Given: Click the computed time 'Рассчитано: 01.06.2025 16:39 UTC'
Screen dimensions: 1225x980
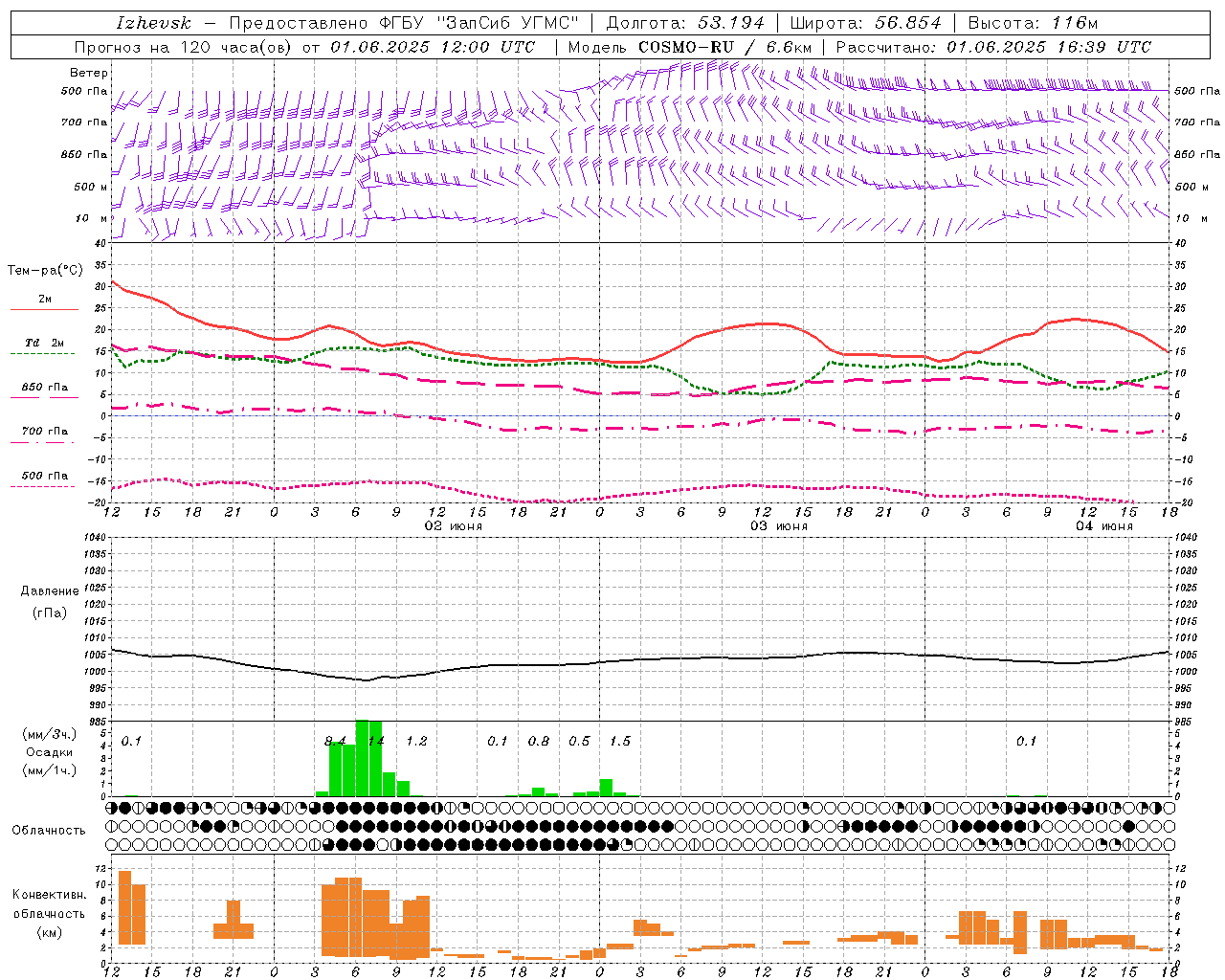Looking at the screenshot, I should pos(993,47).
